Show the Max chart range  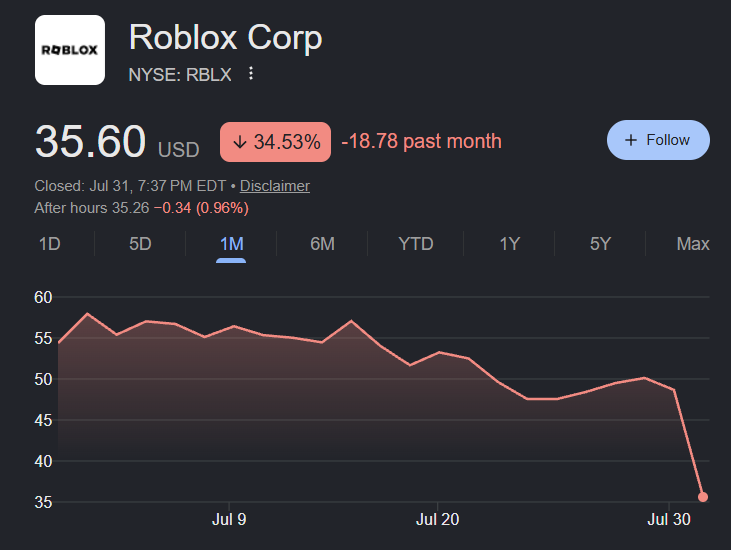click(x=693, y=244)
